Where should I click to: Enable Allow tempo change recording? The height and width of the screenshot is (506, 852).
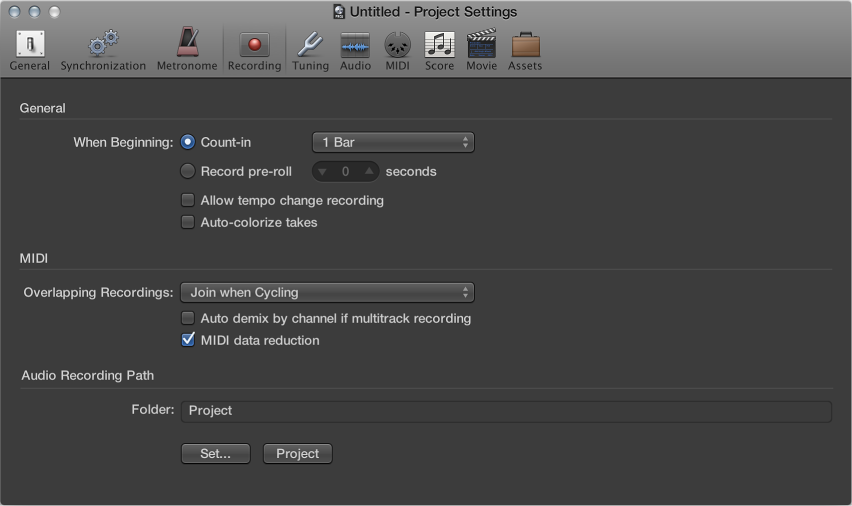pyautogui.click(x=187, y=200)
